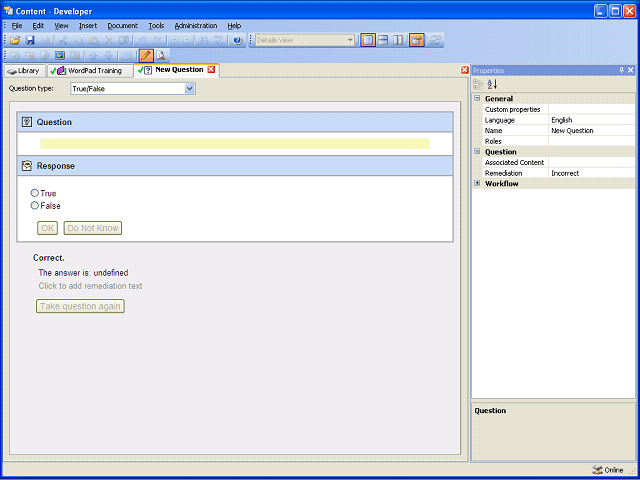The width and height of the screenshot is (640, 480).
Task: Click the Roles property row
Action: (x=558, y=141)
